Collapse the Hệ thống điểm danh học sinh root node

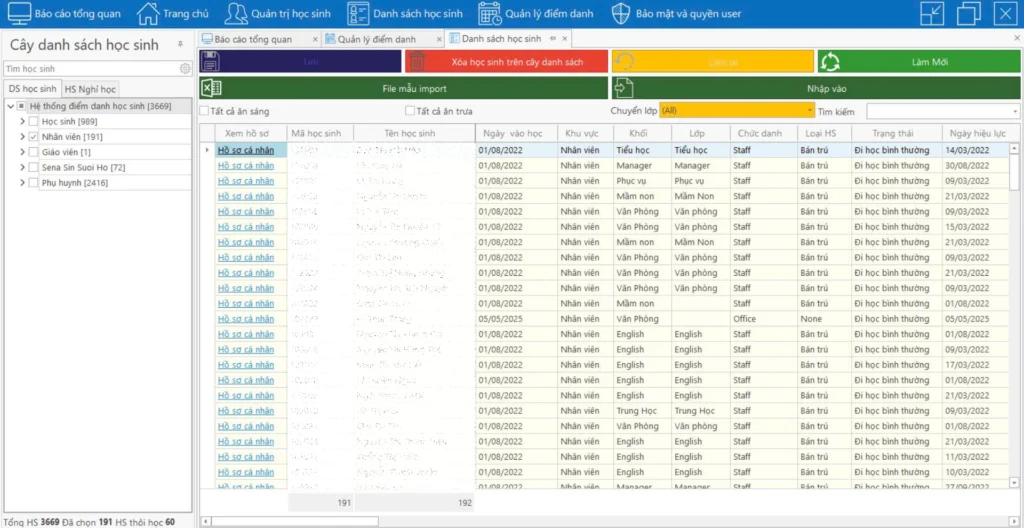pos(10,106)
